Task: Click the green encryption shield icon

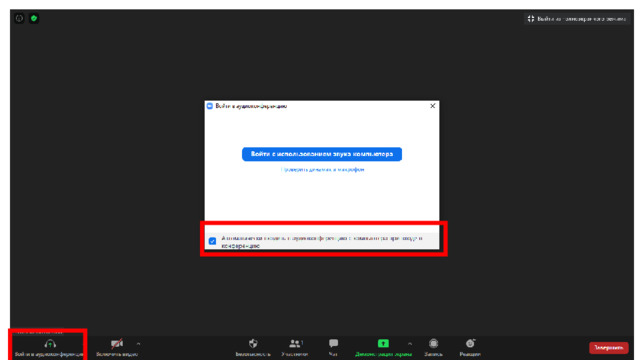Action: [34, 18]
